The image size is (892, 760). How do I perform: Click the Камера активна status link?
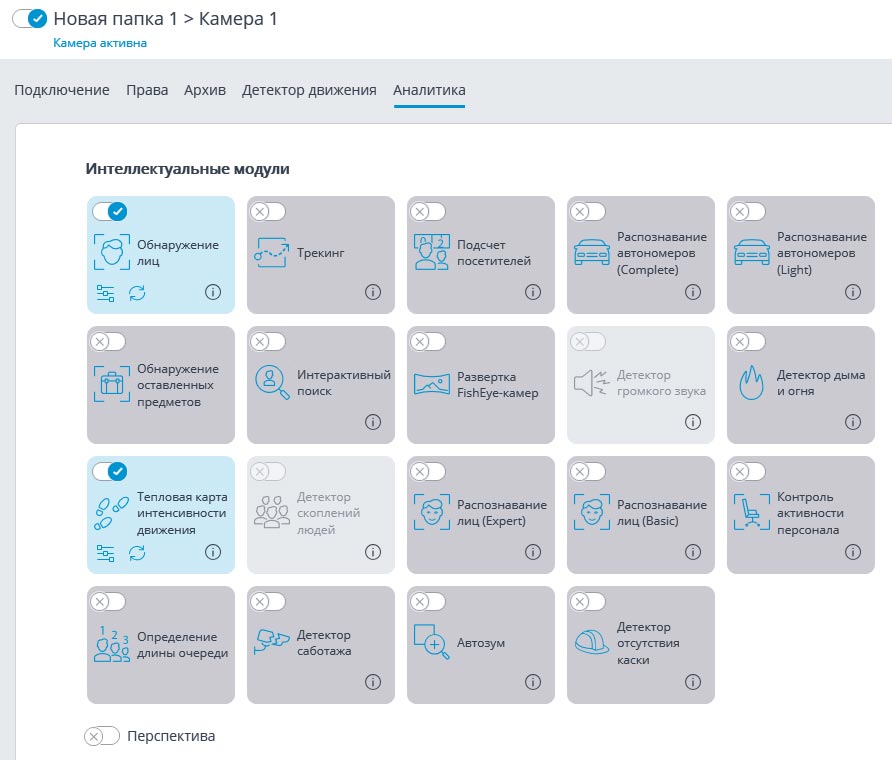[x=100, y=44]
